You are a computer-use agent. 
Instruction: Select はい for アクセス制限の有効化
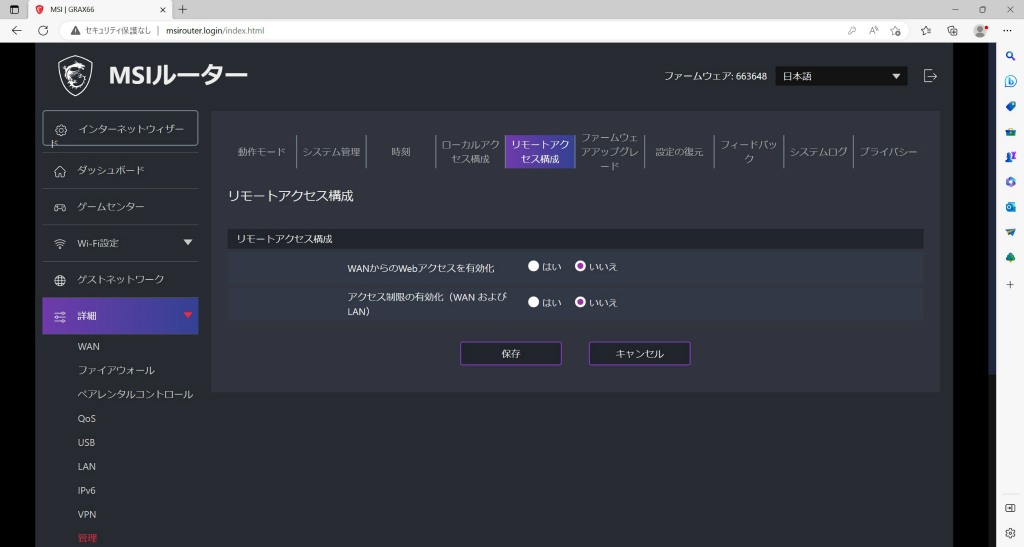pos(534,302)
